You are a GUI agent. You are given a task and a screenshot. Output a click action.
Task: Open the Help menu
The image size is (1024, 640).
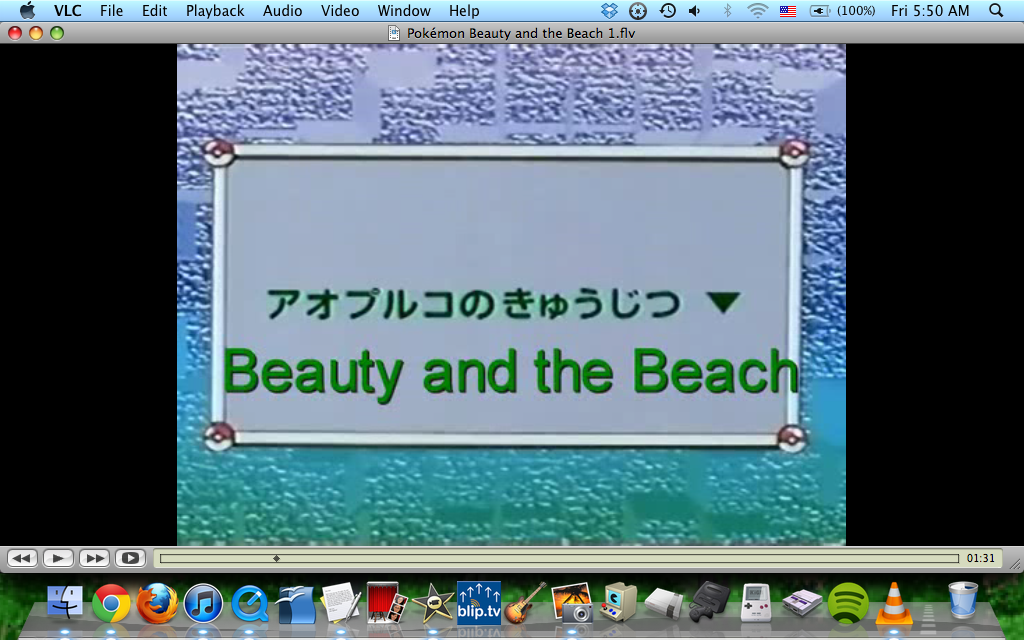pos(464,10)
